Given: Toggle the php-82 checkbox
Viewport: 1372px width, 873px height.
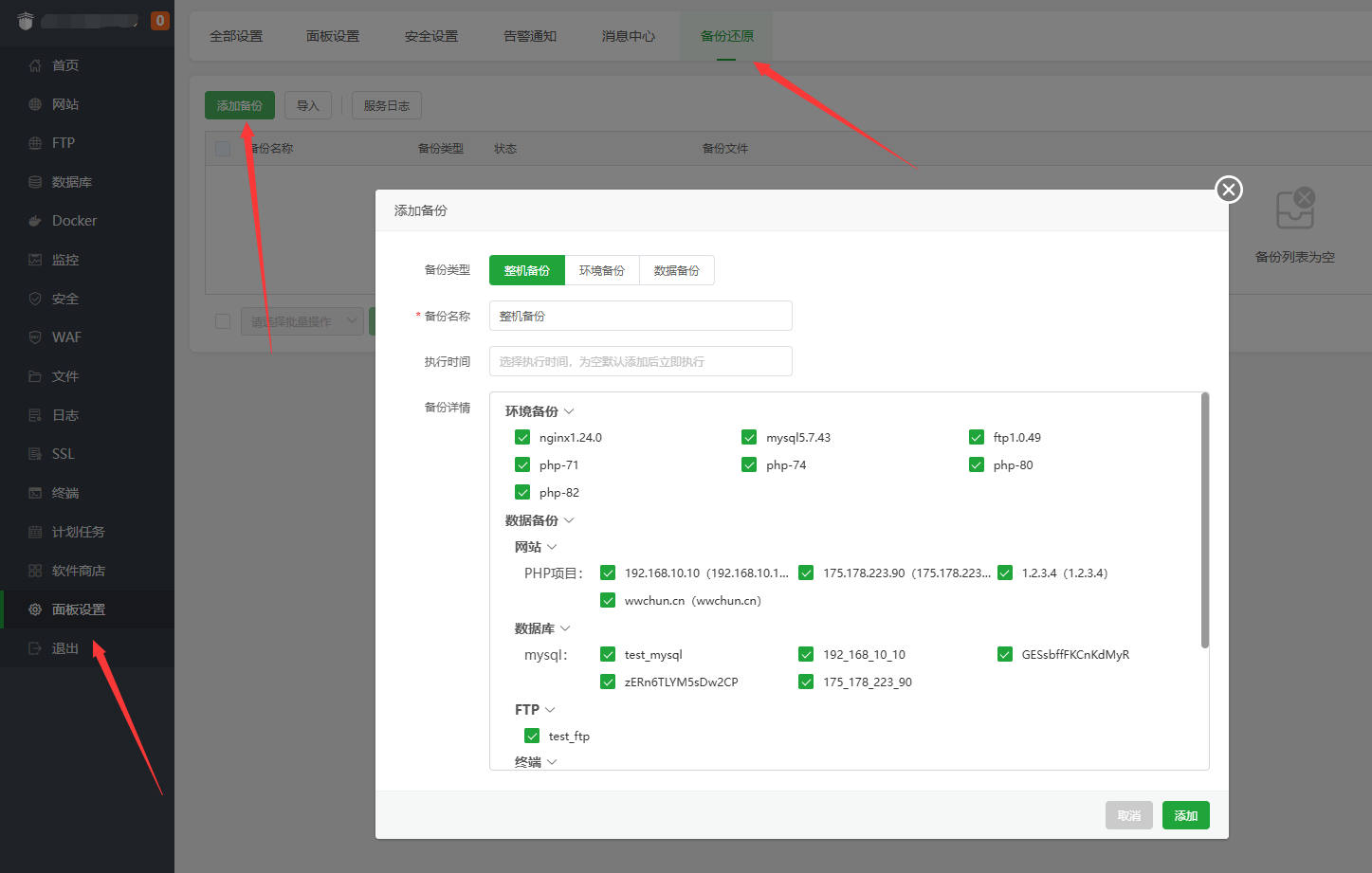Looking at the screenshot, I should pos(522,492).
